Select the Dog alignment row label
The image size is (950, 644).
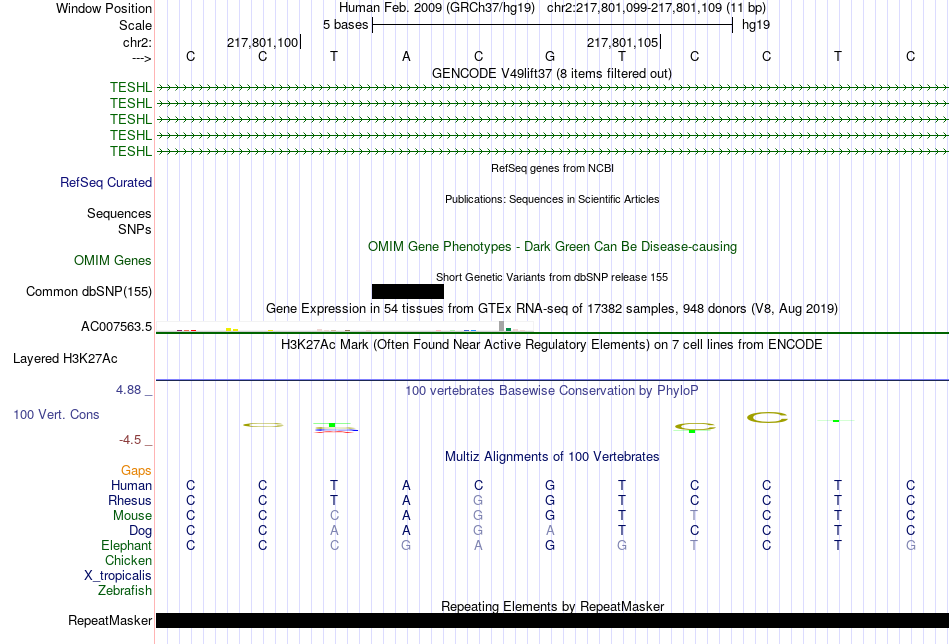click(140, 531)
